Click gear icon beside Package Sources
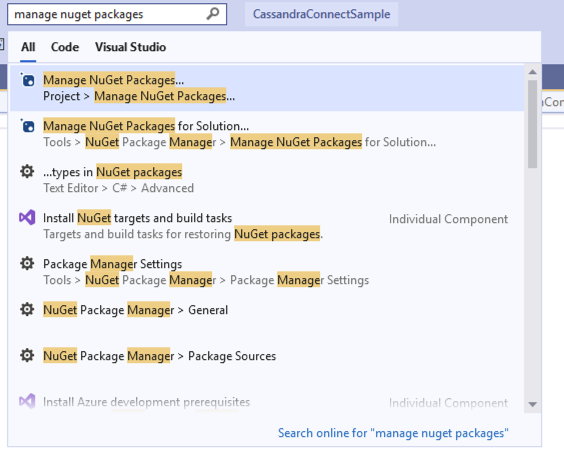Image resolution: width=564 pixels, height=459 pixels. click(27, 355)
